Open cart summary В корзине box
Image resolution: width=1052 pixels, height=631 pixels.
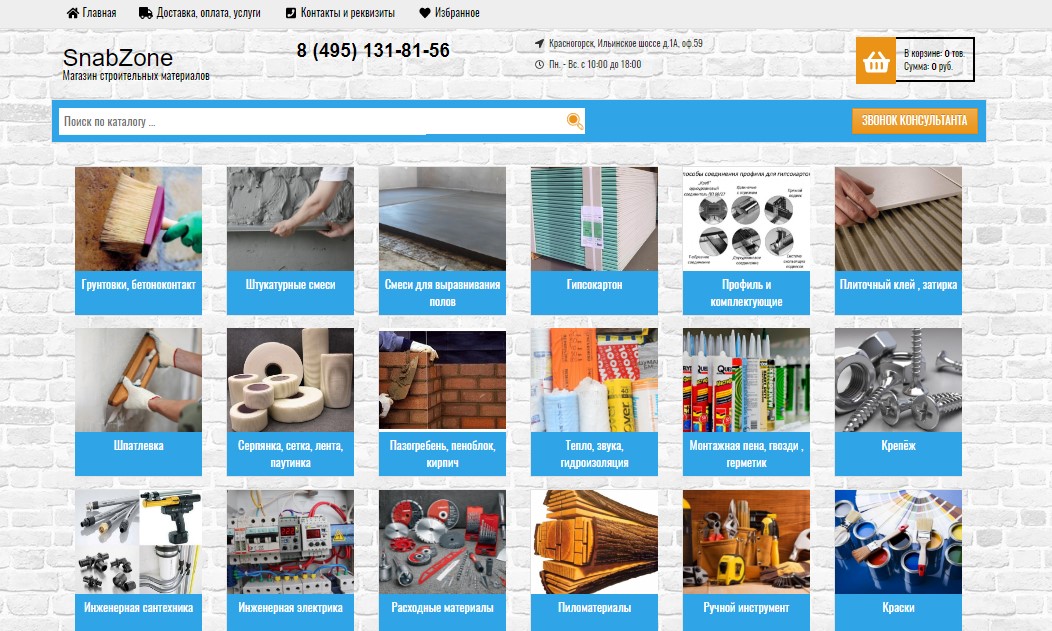(x=935, y=60)
